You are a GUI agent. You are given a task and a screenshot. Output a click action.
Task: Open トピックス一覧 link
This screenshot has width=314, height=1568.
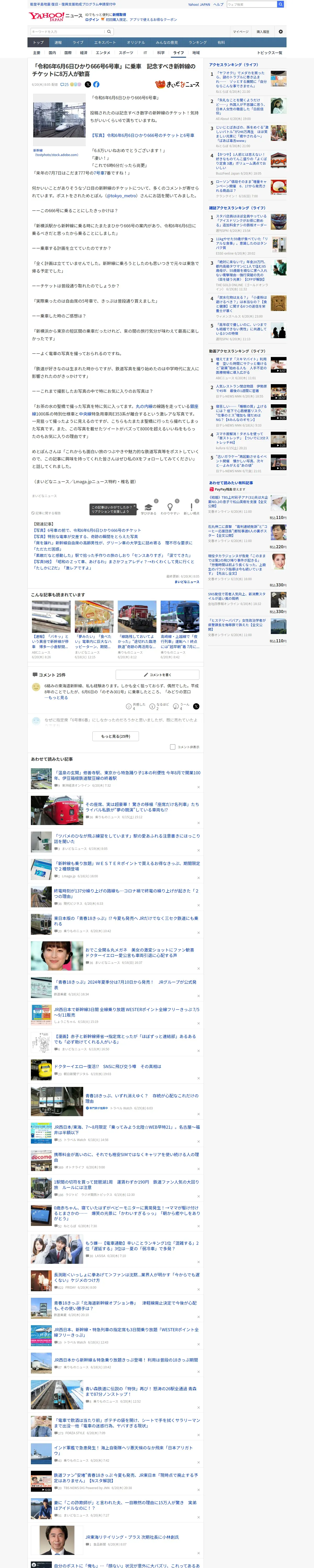tap(270, 53)
